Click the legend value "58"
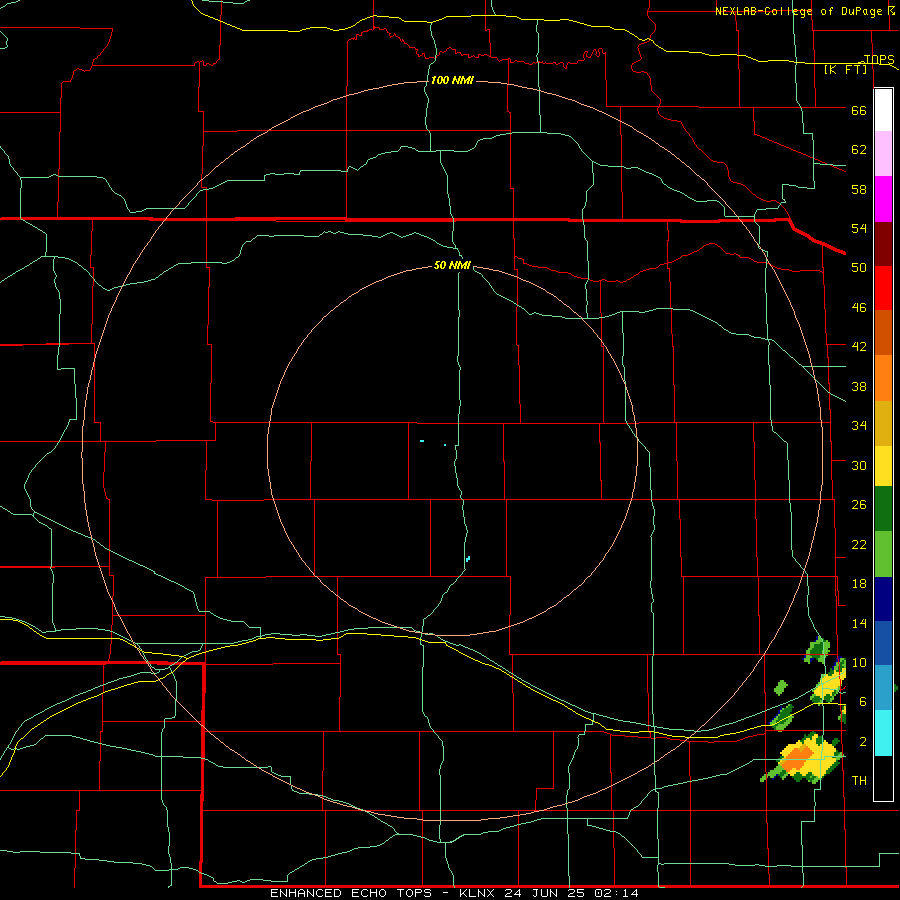Screen dimensions: 900x900 coord(859,189)
